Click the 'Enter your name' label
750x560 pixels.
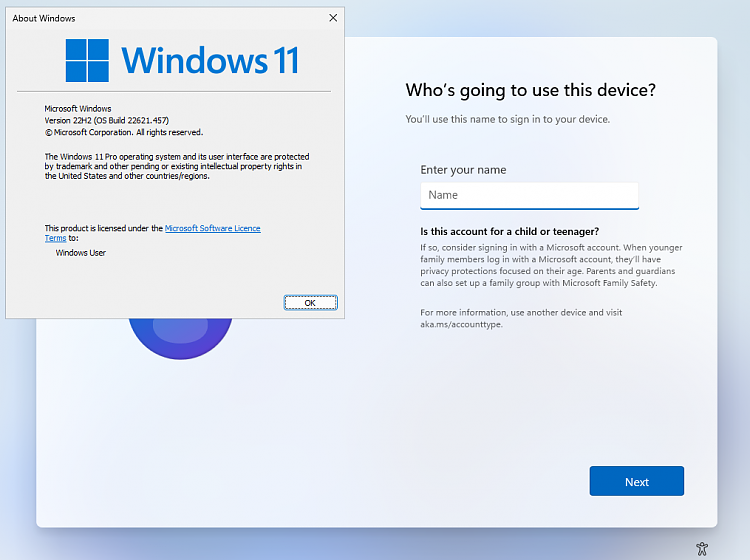(x=463, y=170)
